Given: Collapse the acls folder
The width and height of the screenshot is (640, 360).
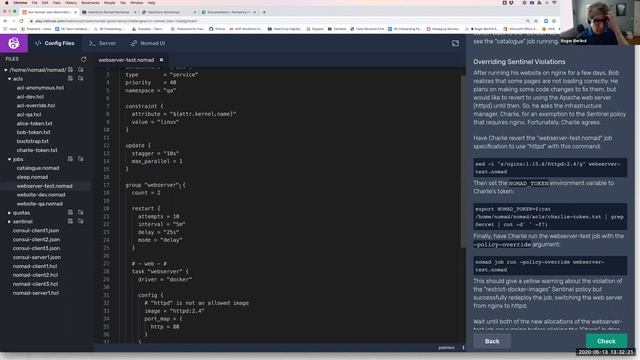Looking at the screenshot, I should point(9,79).
